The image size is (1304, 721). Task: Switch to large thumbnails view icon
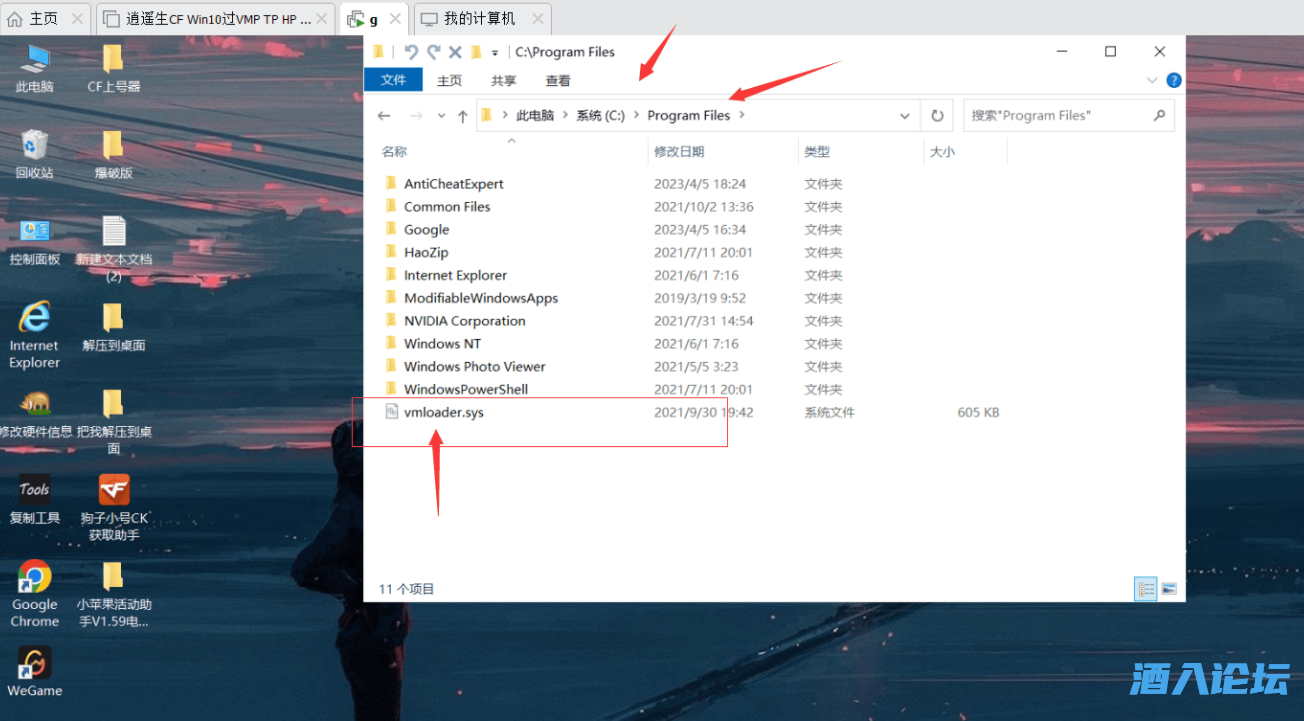pyautogui.click(x=1168, y=589)
